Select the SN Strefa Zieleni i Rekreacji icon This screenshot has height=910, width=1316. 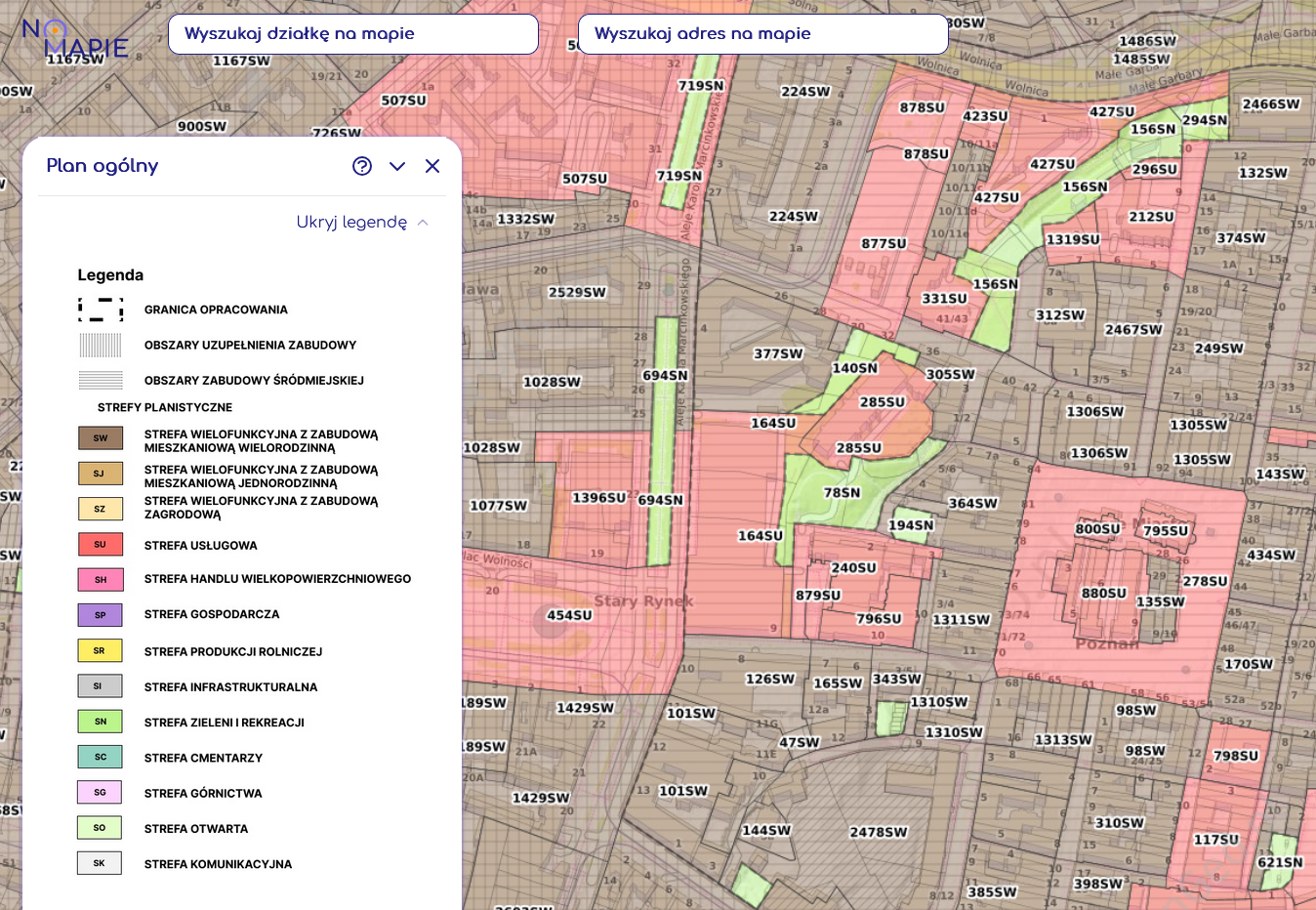coord(99,721)
